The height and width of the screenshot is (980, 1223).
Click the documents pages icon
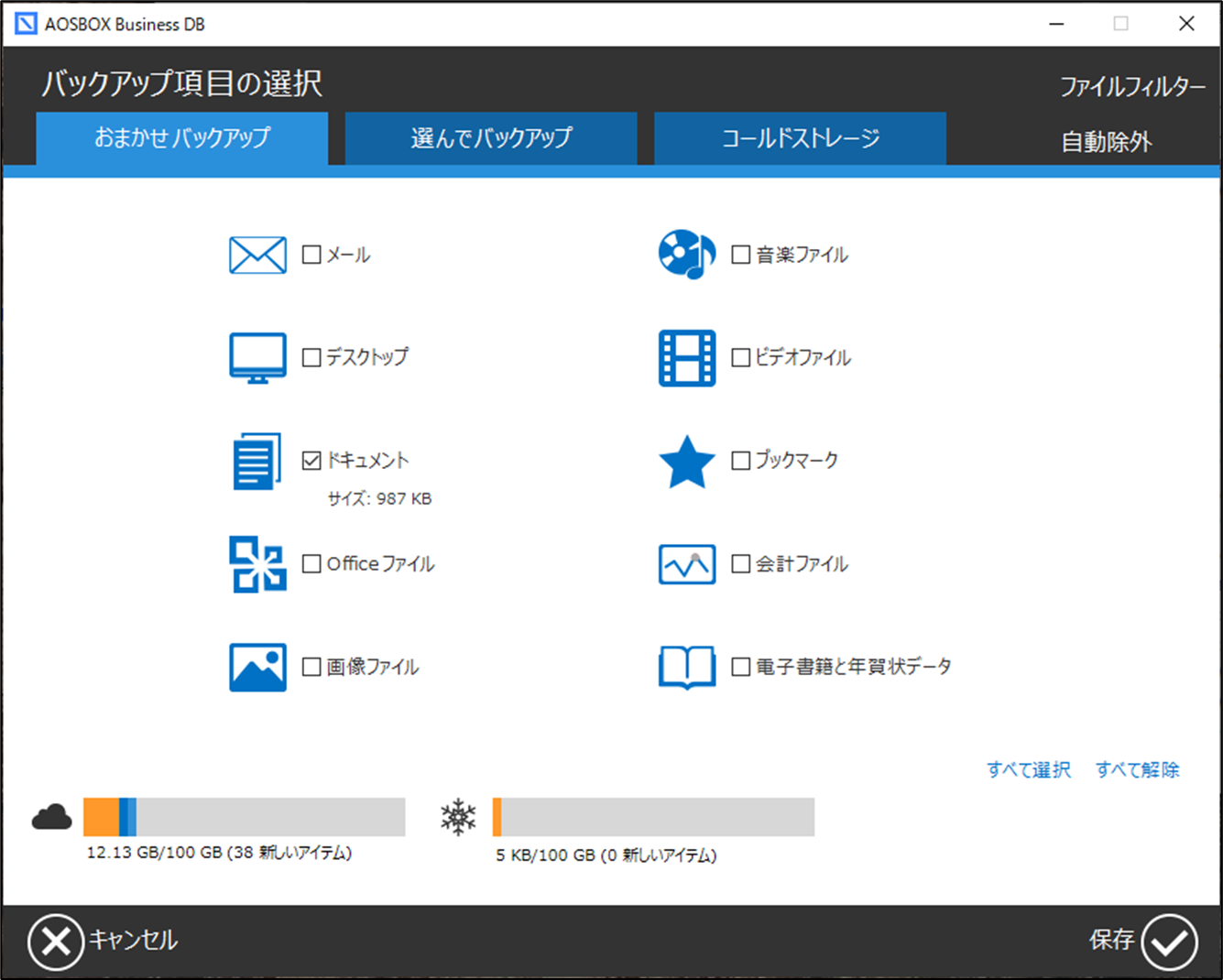click(257, 462)
